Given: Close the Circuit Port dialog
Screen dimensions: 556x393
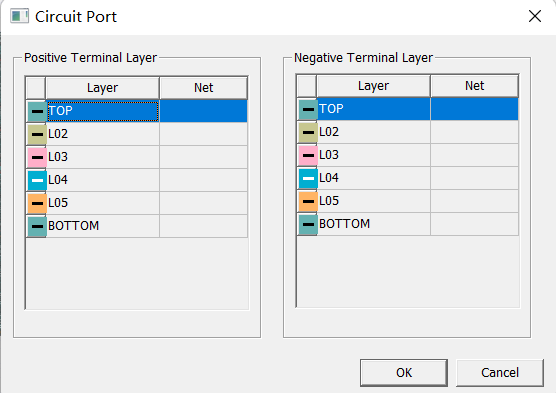Looking at the screenshot, I should point(535,16).
